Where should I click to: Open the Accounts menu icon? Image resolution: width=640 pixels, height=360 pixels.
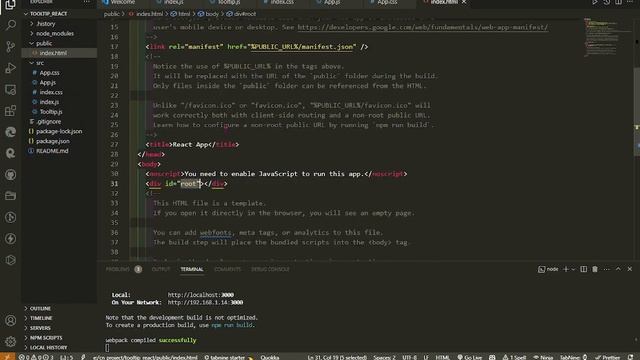point(11,320)
